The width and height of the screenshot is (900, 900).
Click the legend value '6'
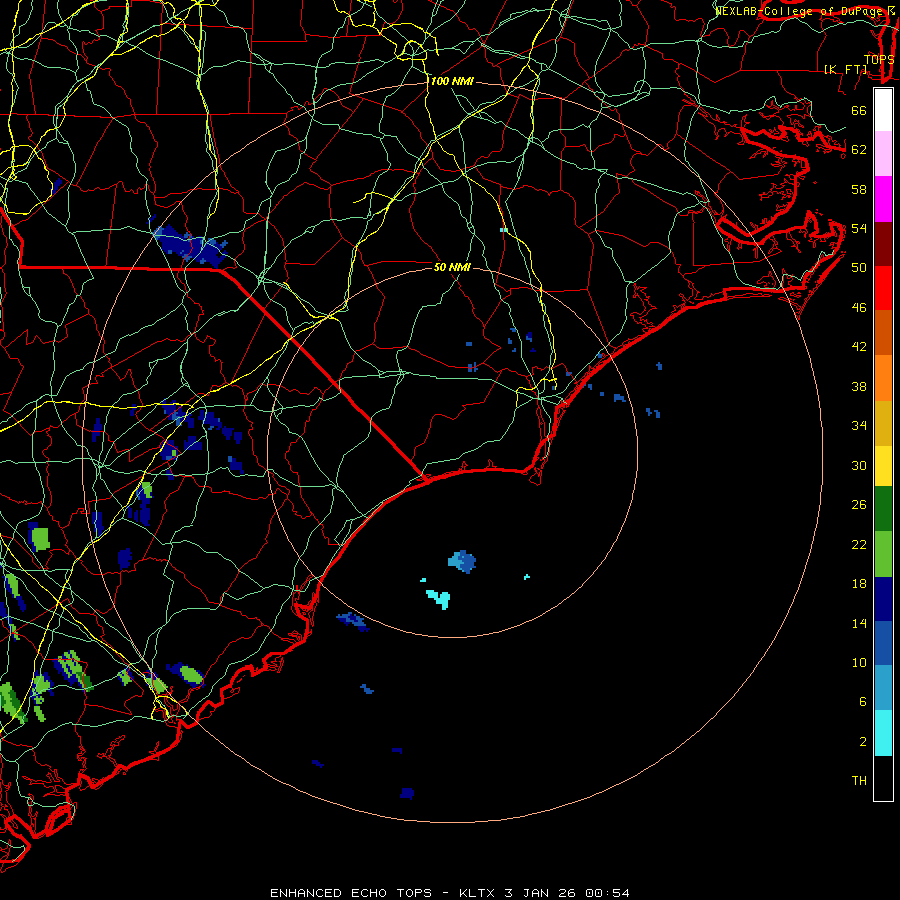coord(863,702)
